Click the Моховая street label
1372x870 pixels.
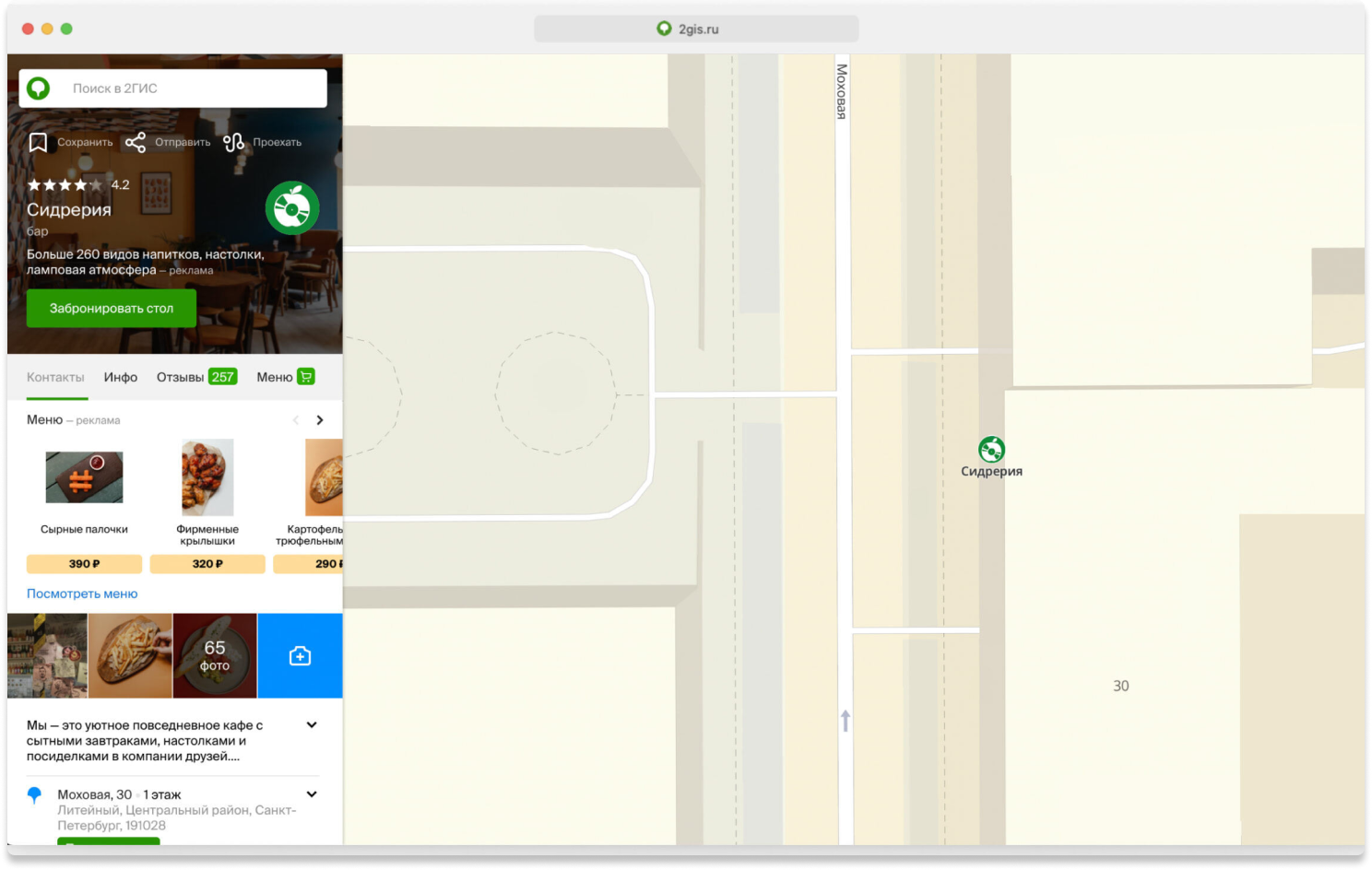[842, 91]
